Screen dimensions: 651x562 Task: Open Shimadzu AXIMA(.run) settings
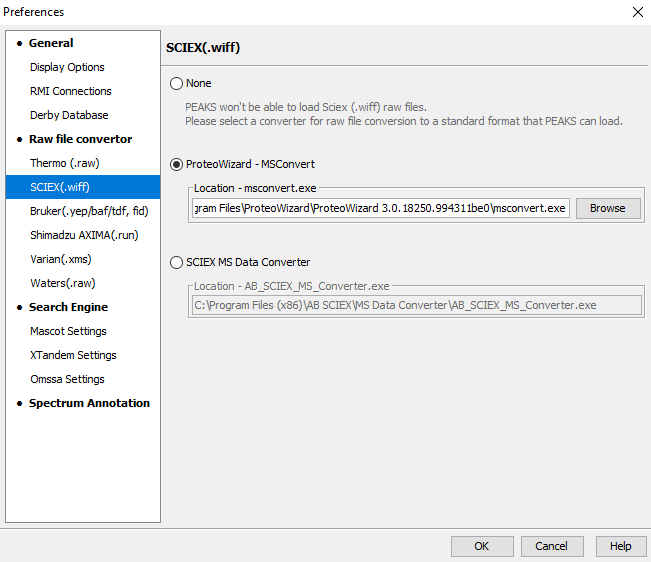coord(84,235)
